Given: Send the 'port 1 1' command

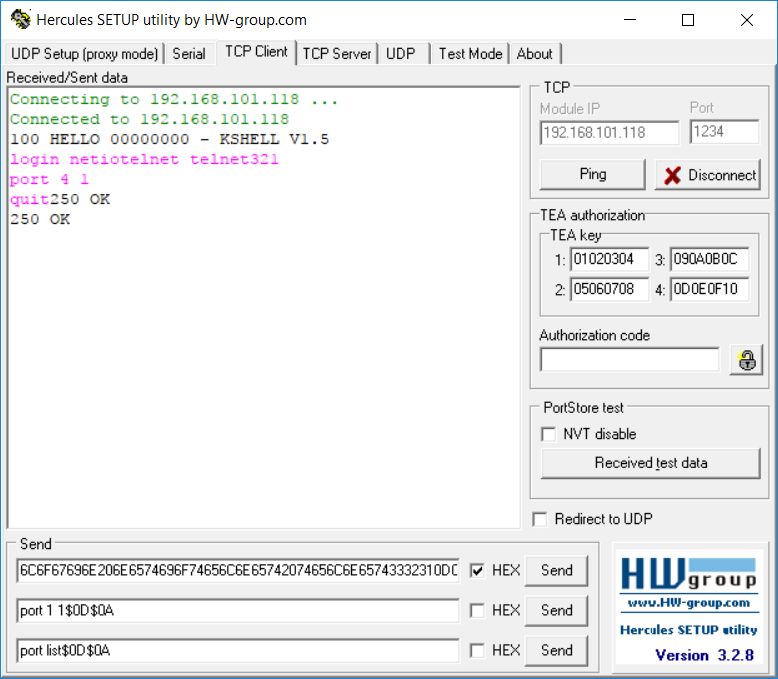Looking at the screenshot, I should pos(556,611).
